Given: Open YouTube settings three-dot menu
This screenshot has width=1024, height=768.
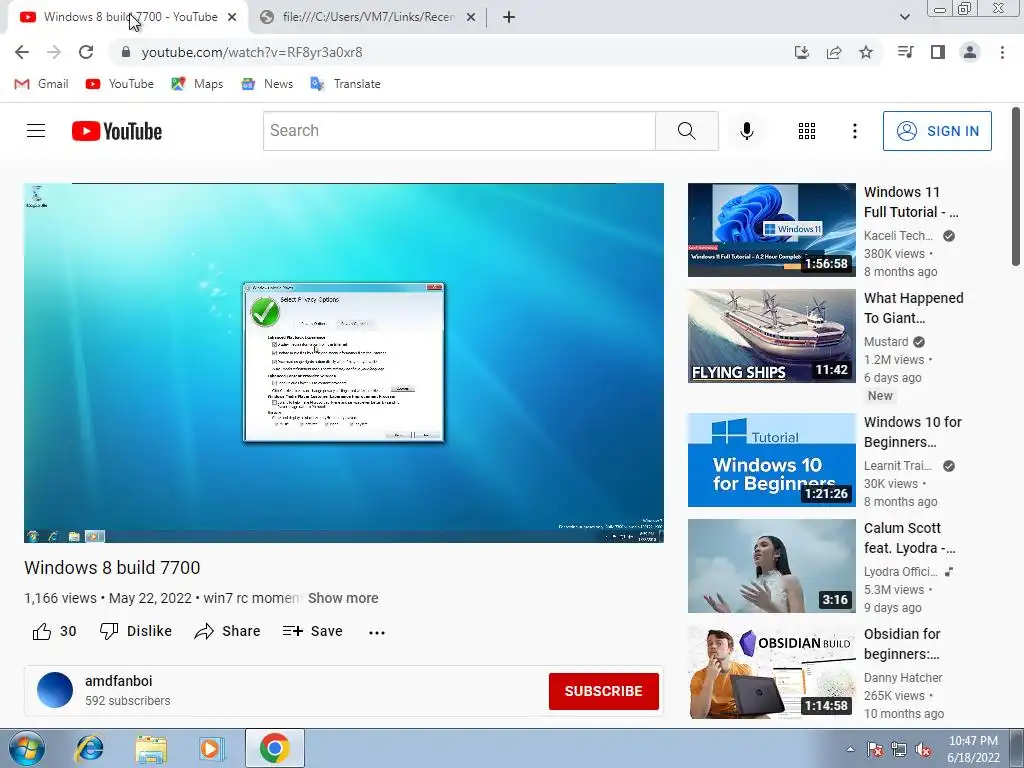Looking at the screenshot, I should click(x=854, y=131).
